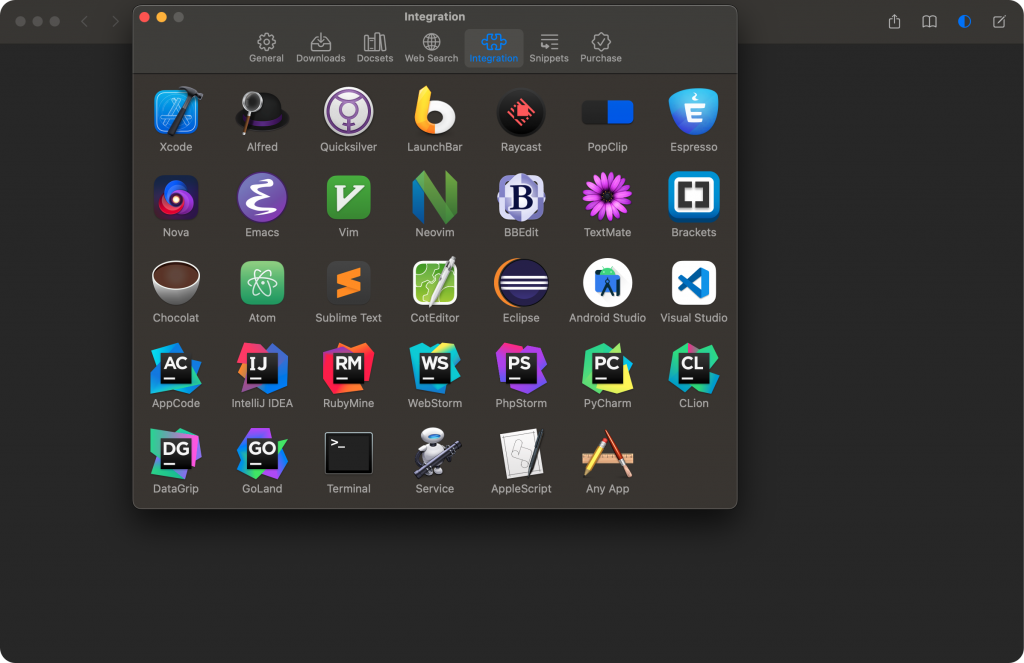The height and width of the screenshot is (663, 1024).
Task: Click the Share button in the window toolbar
Action: pos(893,21)
